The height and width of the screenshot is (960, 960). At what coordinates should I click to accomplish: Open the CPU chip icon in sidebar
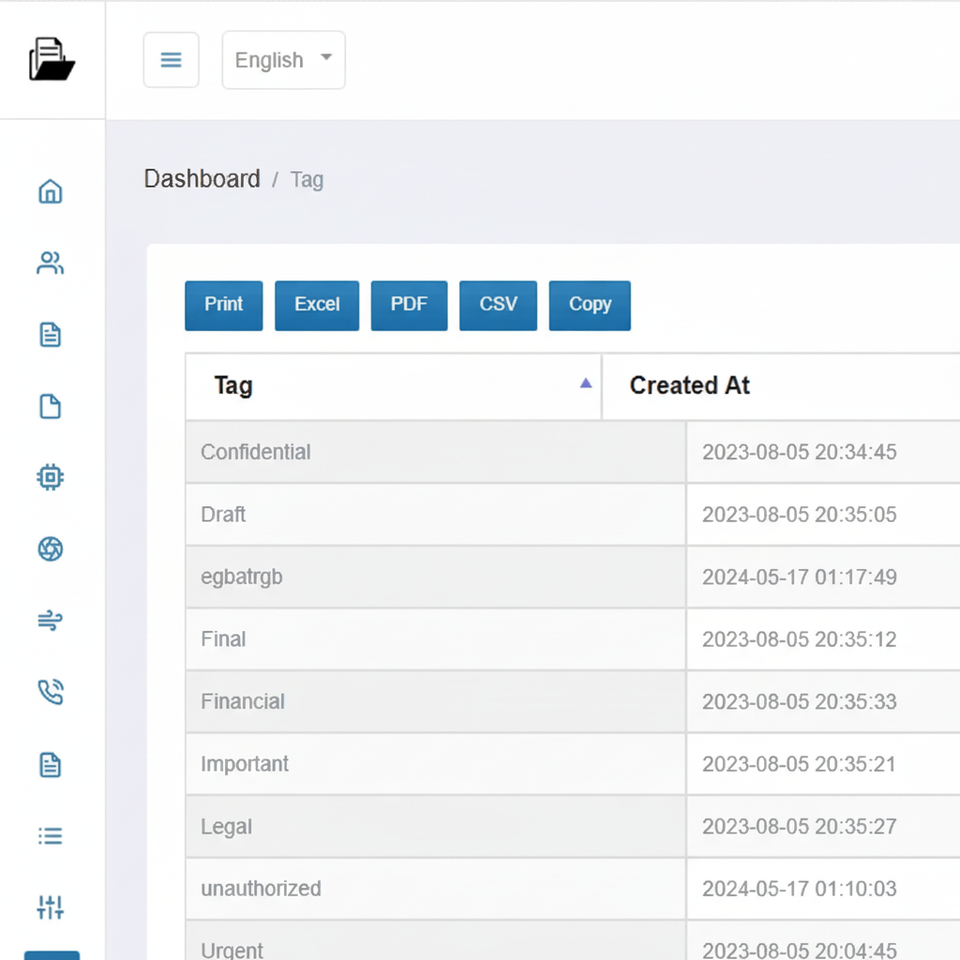(x=50, y=478)
